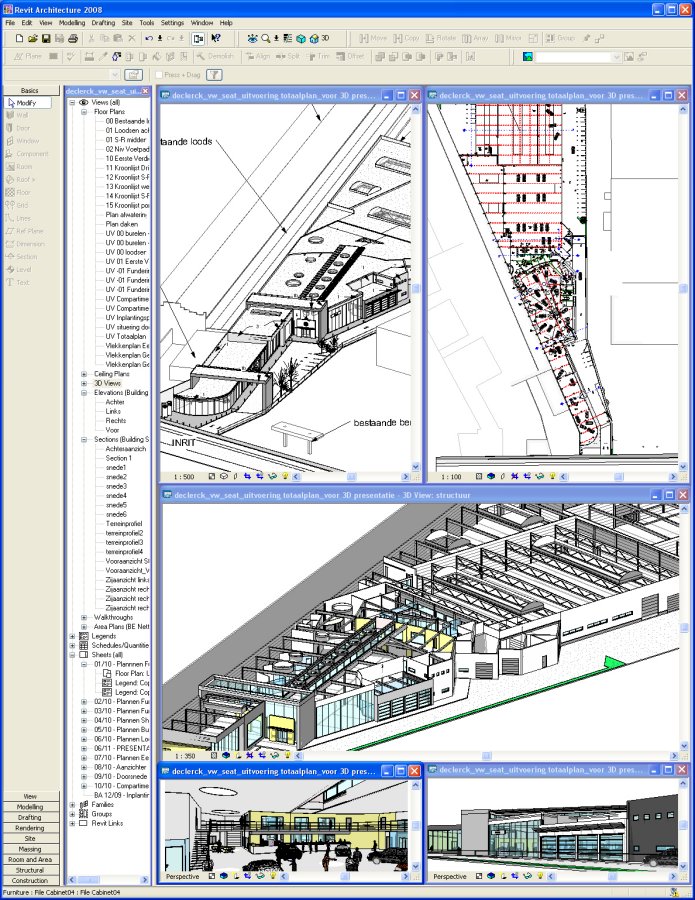Click the Copy tool in edit toolbar
Image resolution: width=695 pixels, height=900 pixels.
point(406,38)
